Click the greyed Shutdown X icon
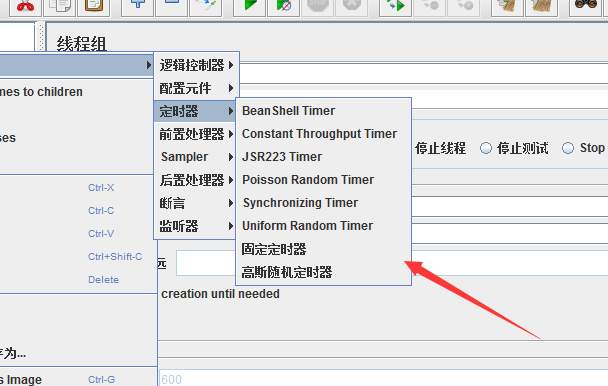Screen dimensions: 608x386 [352, 7]
